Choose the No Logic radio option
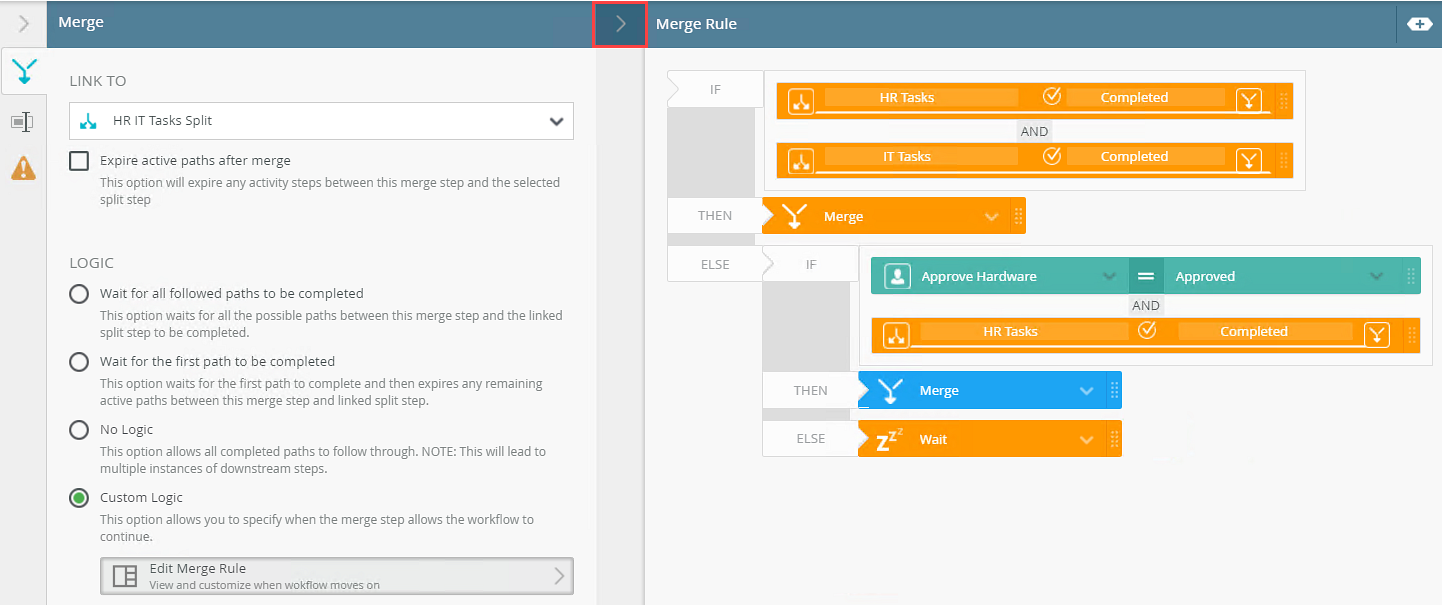This screenshot has height=605, width=1442. pyautogui.click(x=79, y=430)
